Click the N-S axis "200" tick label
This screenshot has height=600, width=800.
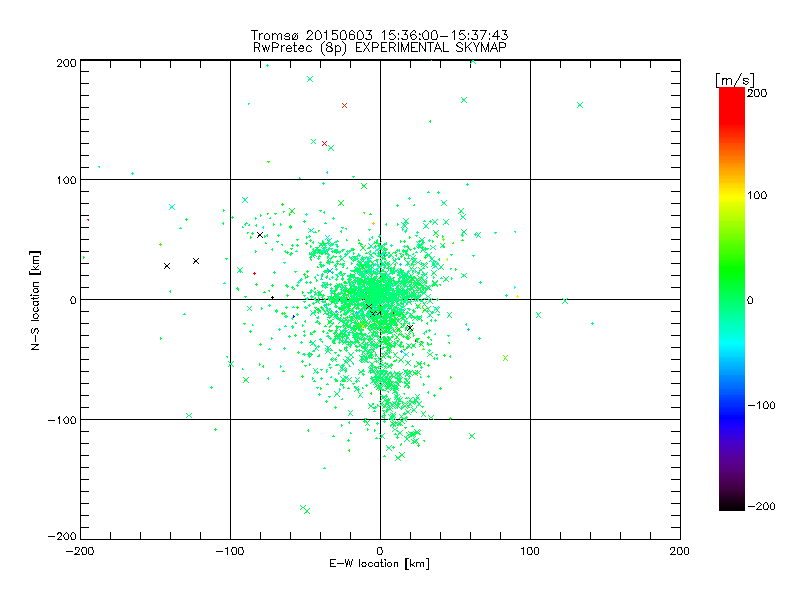point(66,63)
